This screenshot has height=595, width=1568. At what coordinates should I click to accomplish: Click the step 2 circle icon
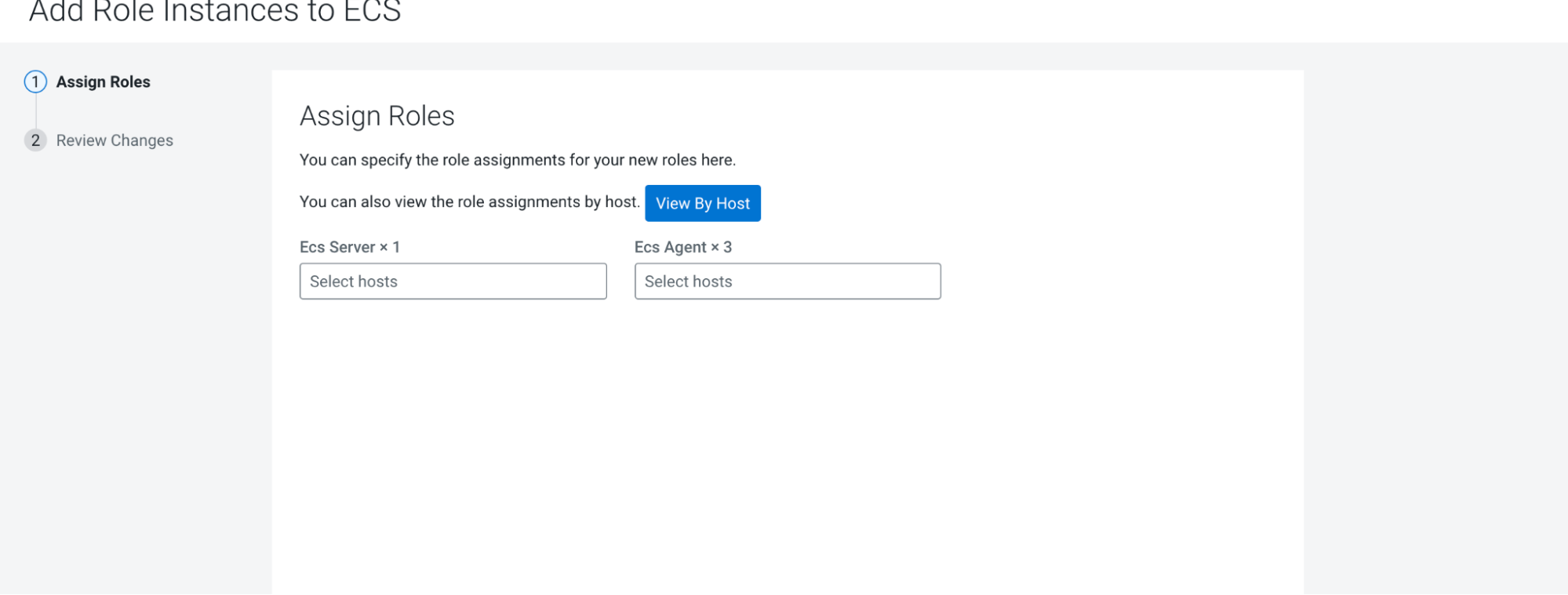[35, 140]
